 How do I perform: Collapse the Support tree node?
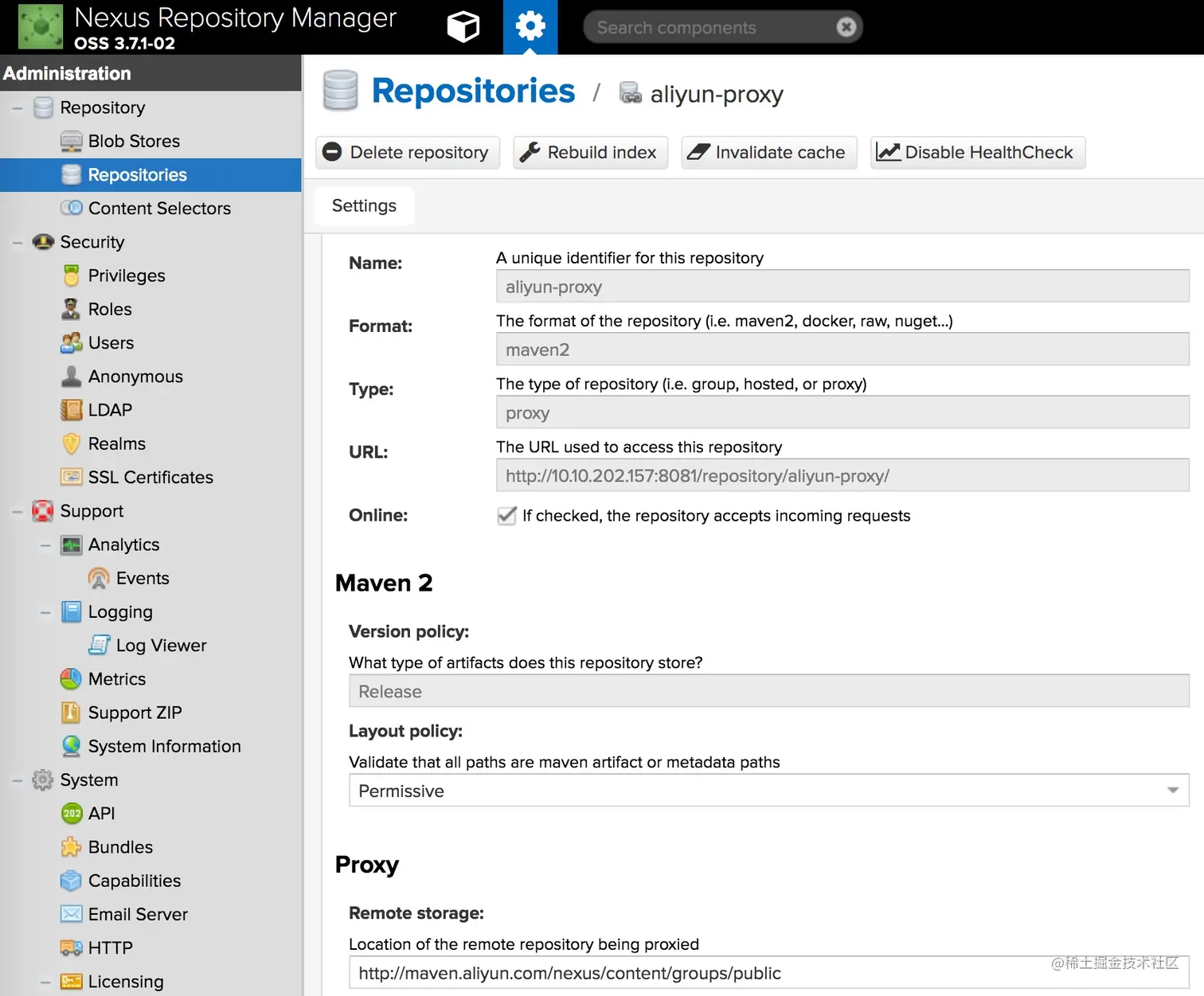pyautogui.click(x=17, y=511)
